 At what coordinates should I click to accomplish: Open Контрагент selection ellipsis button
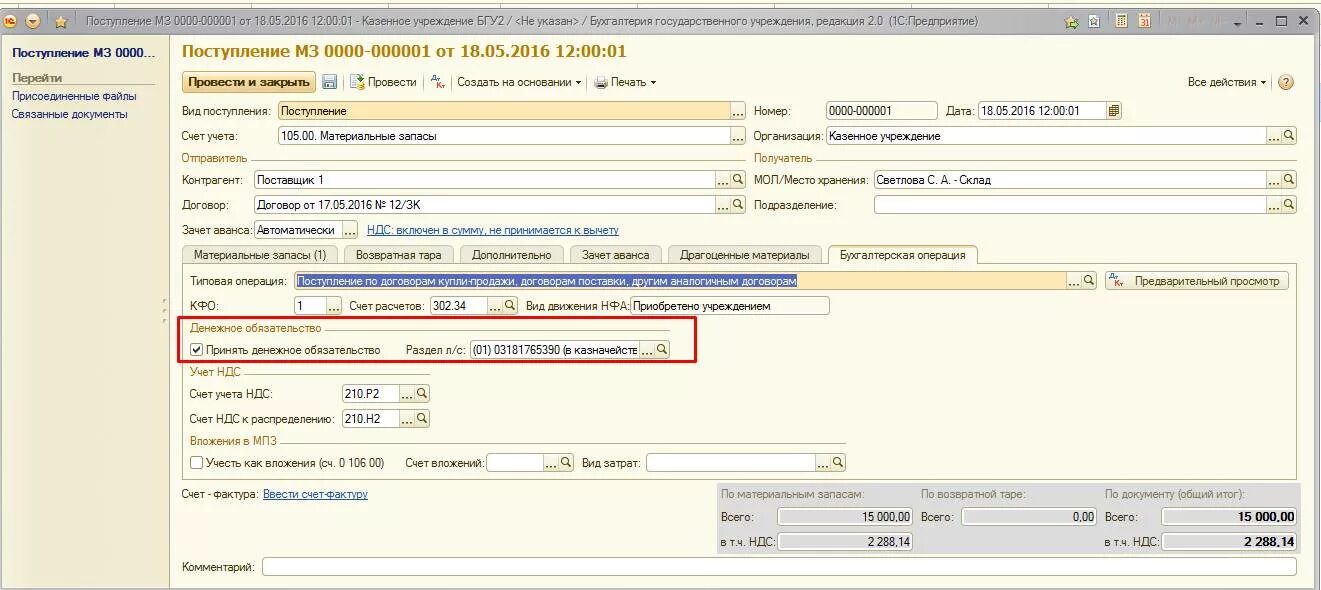(723, 180)
